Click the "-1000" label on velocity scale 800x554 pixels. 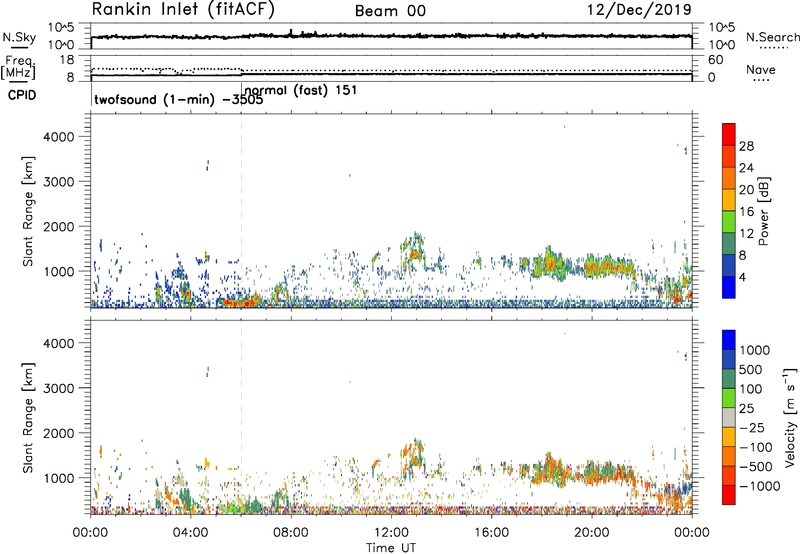[x=760, y=486]
